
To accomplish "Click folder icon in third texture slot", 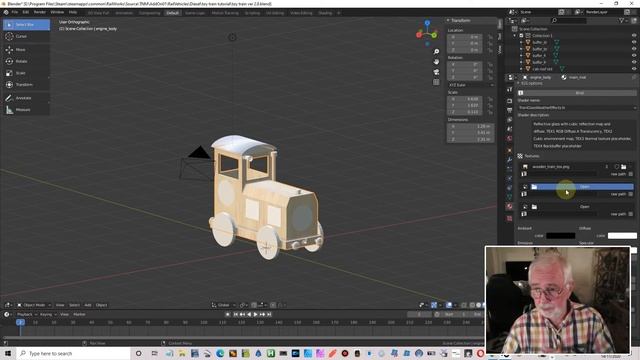I will pos(534,207).
